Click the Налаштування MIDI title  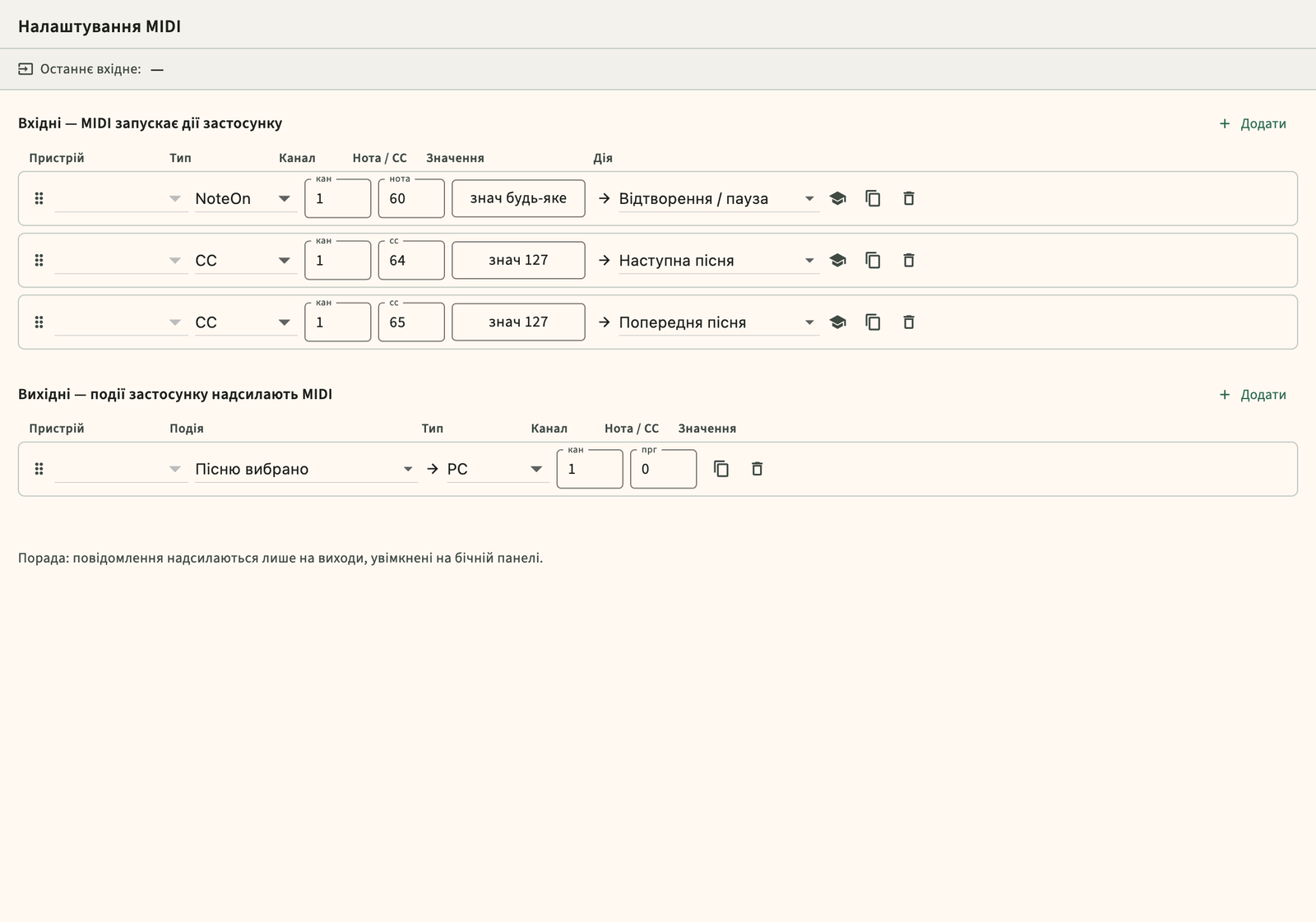(100, 26)
